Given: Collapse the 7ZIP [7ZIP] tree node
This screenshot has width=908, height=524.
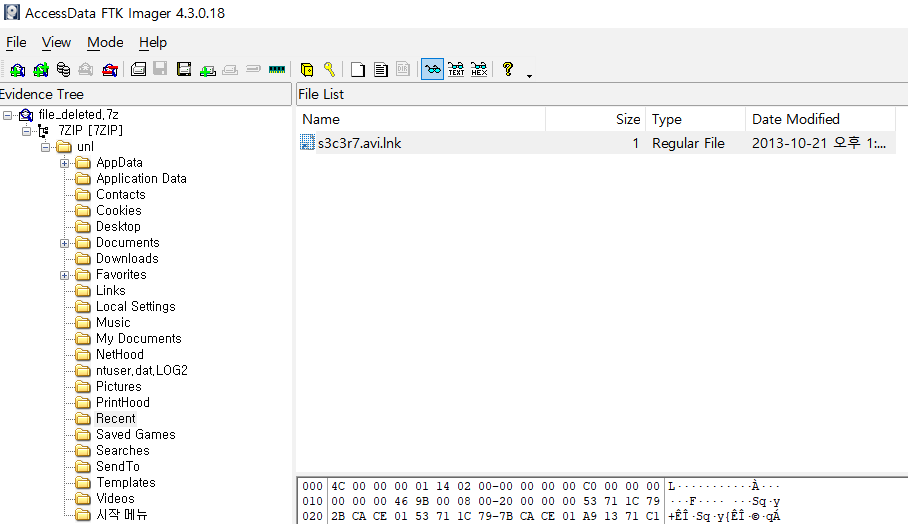Looking at the screenshot, I should (x=27, y=131).
